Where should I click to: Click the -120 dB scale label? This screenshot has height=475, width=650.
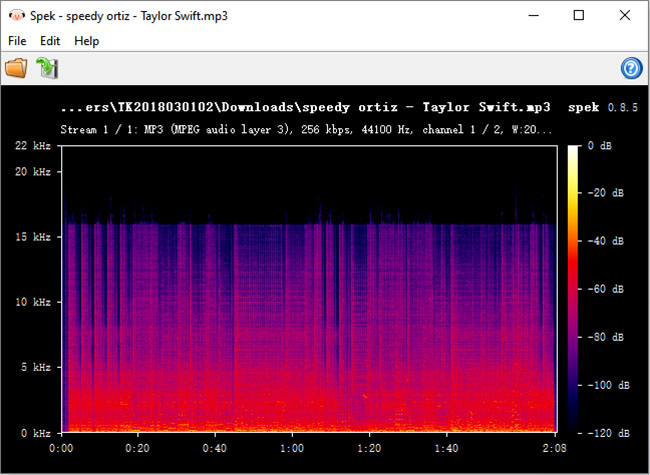point(609,433)
